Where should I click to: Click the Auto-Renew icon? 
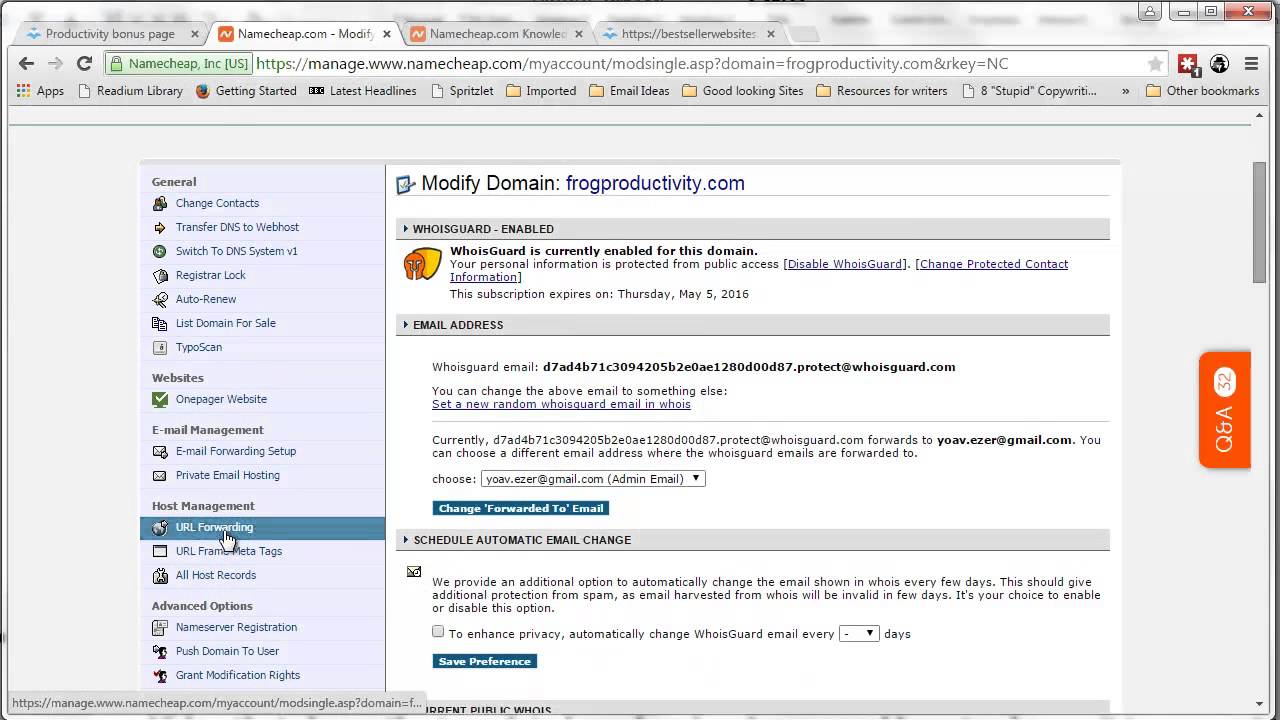(160, 299)
